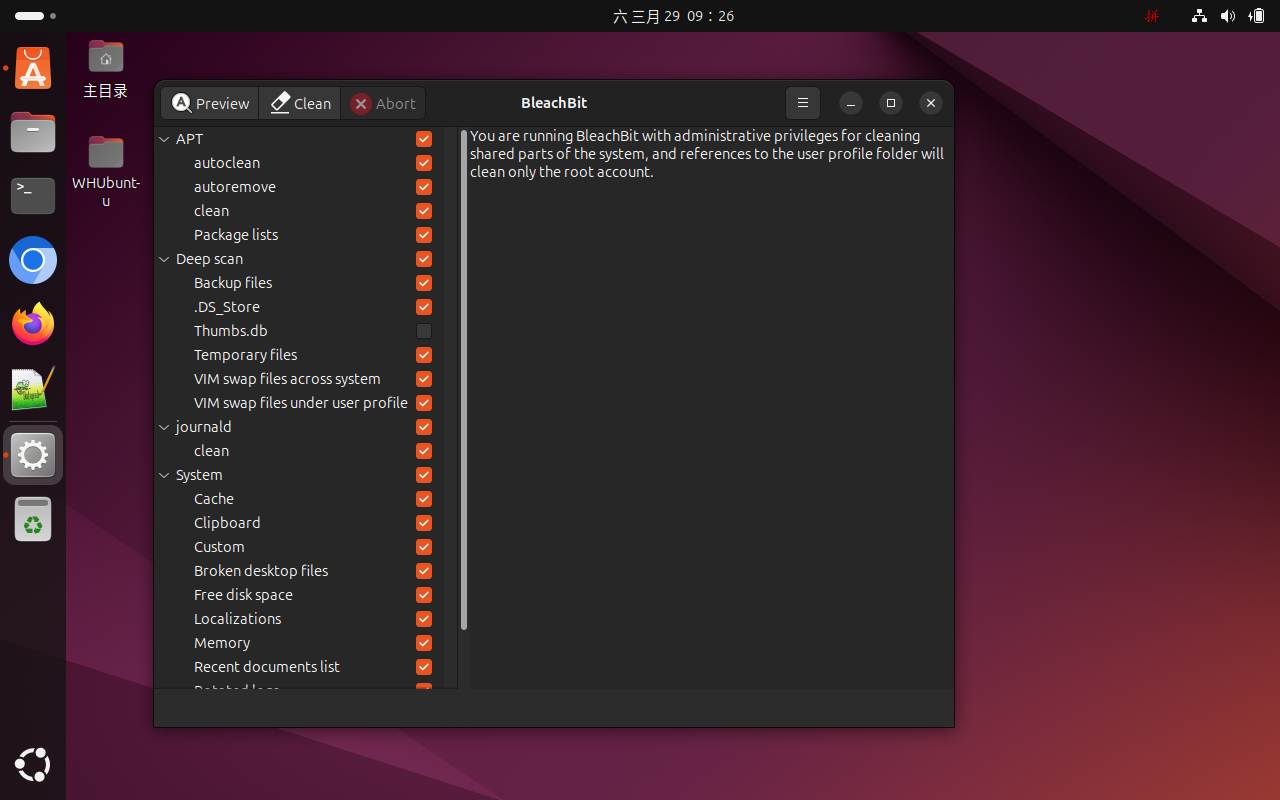The height and width of the screenshot is (800, 1280).
Task: Open Ubuntu App Center from dock
Action: coord(33,68)
